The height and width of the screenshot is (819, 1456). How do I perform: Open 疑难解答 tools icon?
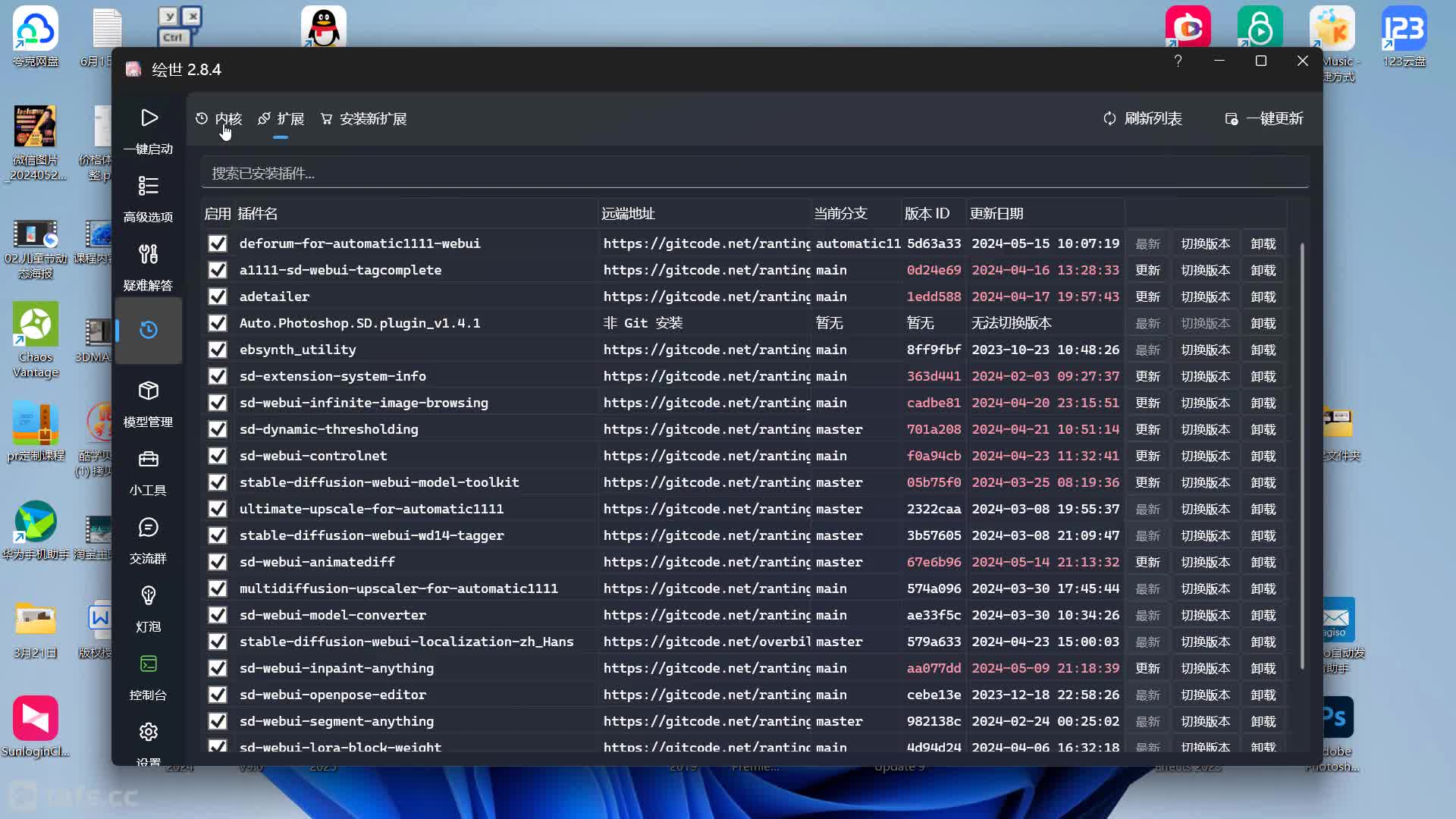pos(149,254)
